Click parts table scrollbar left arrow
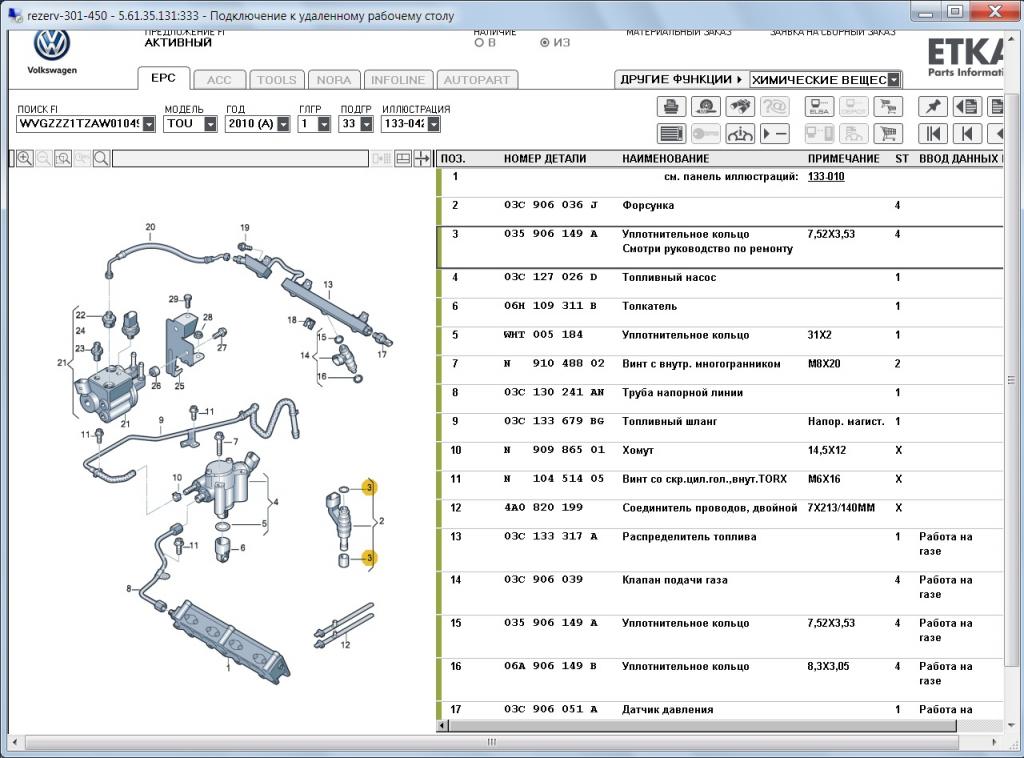Screen dimensions: 1024x758 [x=443, y=725]
